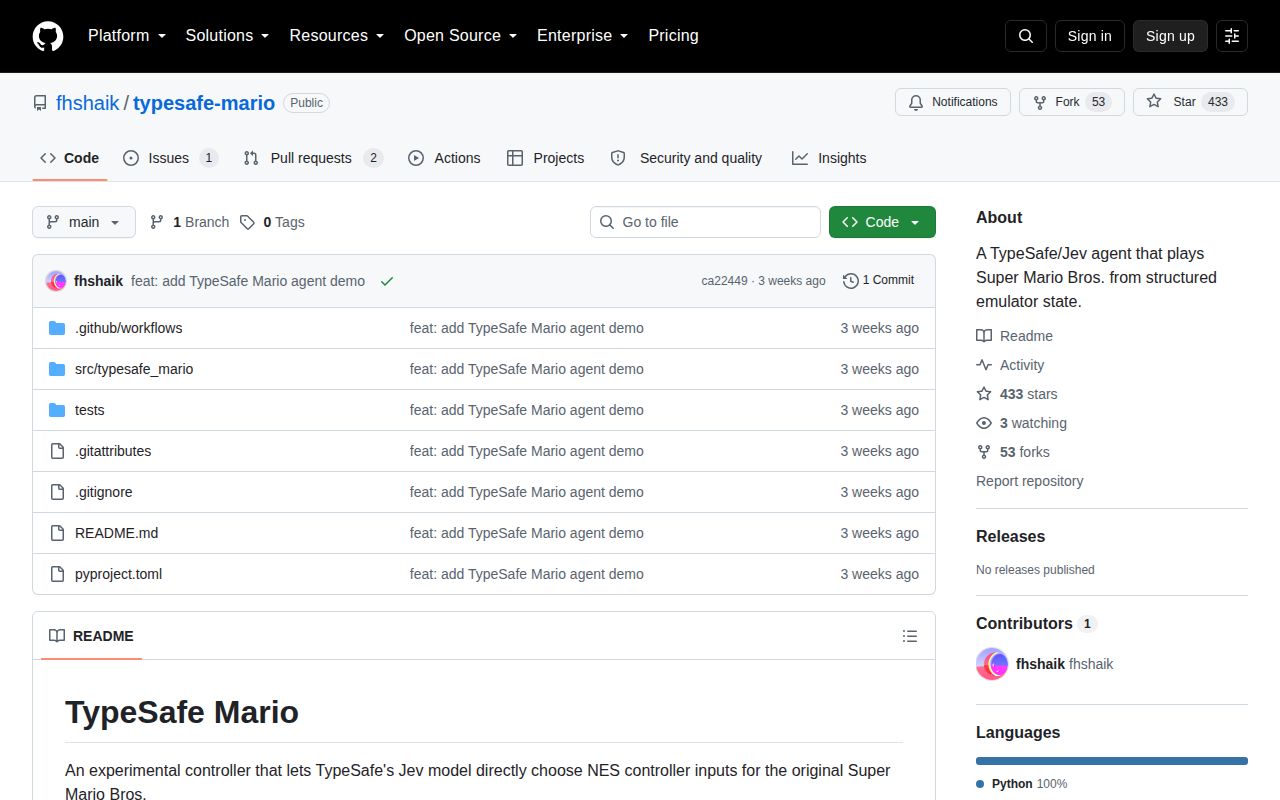Click the tag icon next to 0 Tags
1280x800 pixels.
[247, 222]
